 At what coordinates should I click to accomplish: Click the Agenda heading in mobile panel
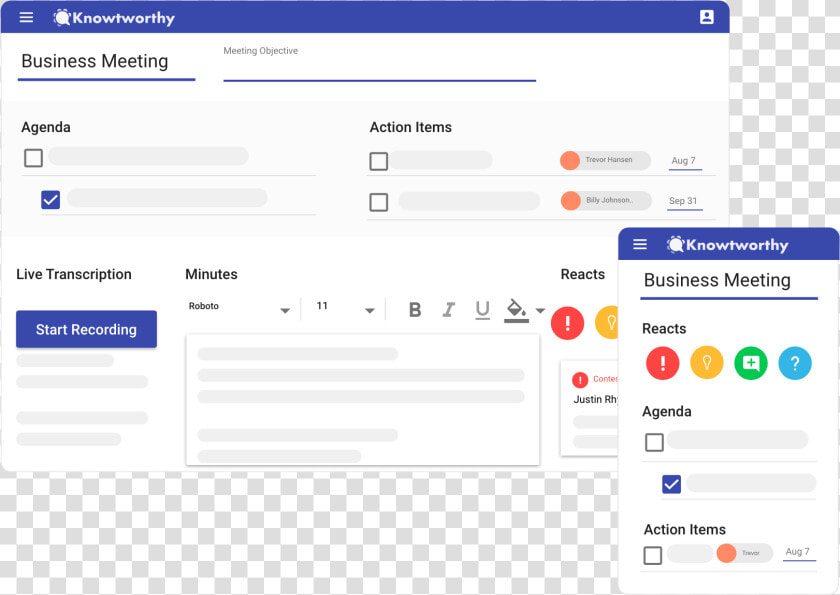click(667, 412)
